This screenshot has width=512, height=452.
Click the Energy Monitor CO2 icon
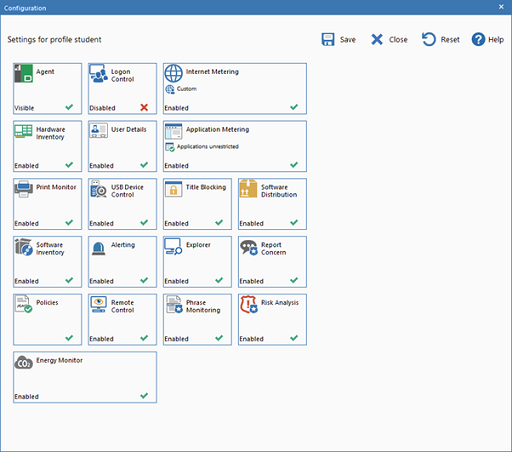coord(23,362)
